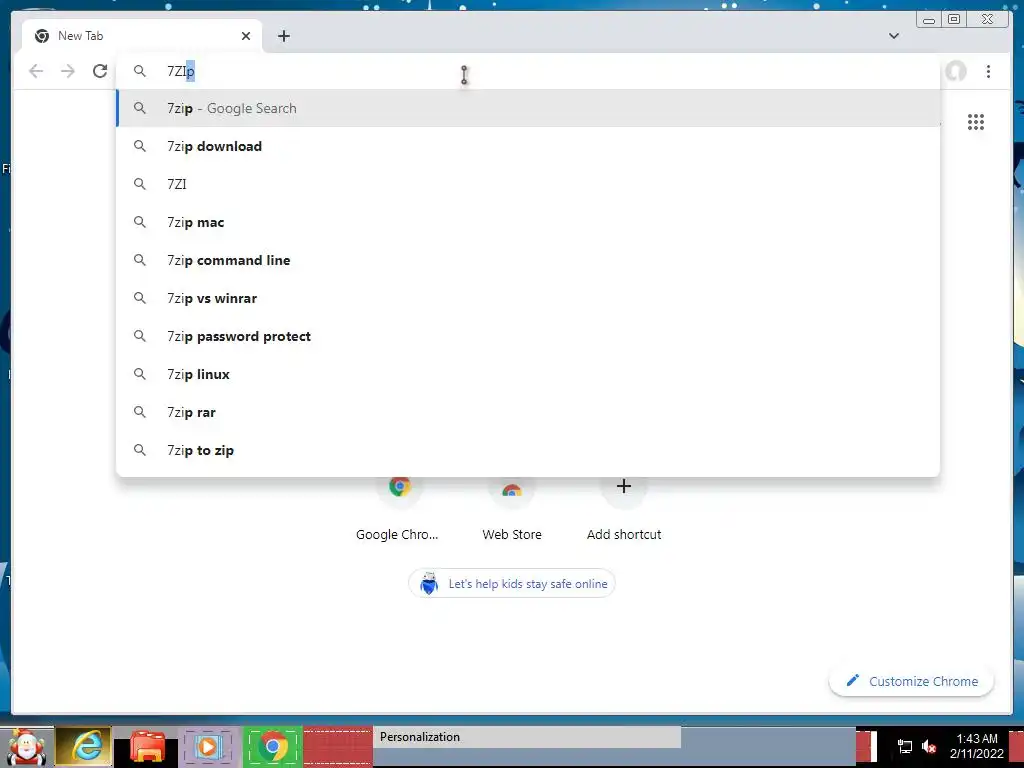The width and height of the screenshot is (1024, 768).
Task: Pick the '7zip rar' suggestion
Action: pos(528,412)
